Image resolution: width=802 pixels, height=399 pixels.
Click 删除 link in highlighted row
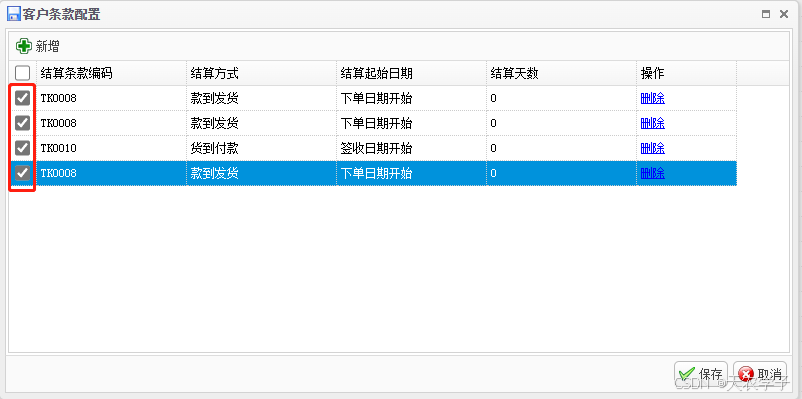(653, 173)
